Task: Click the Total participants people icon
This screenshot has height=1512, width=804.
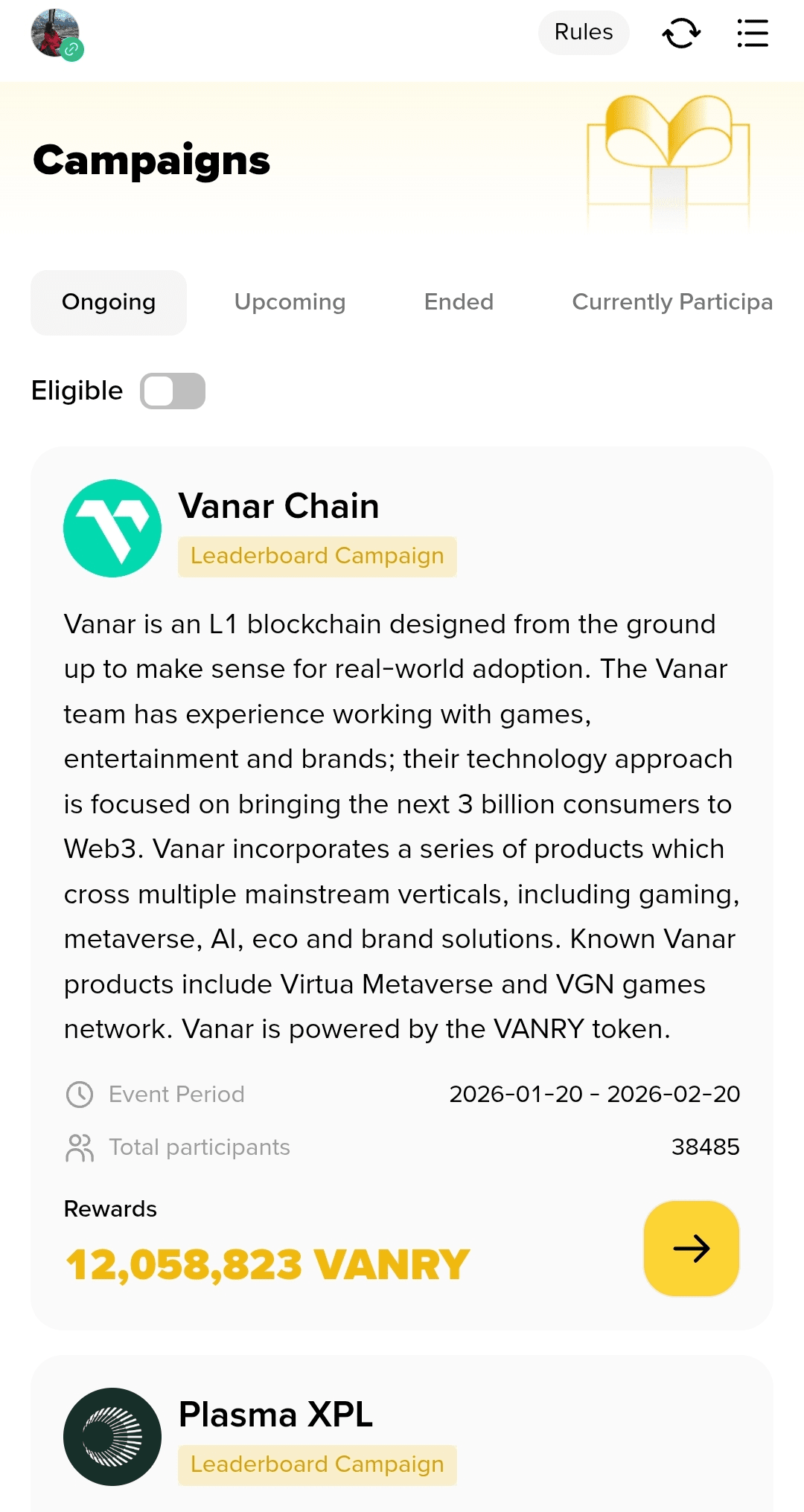Action: pyautogui.click(x=80, y=1147)
